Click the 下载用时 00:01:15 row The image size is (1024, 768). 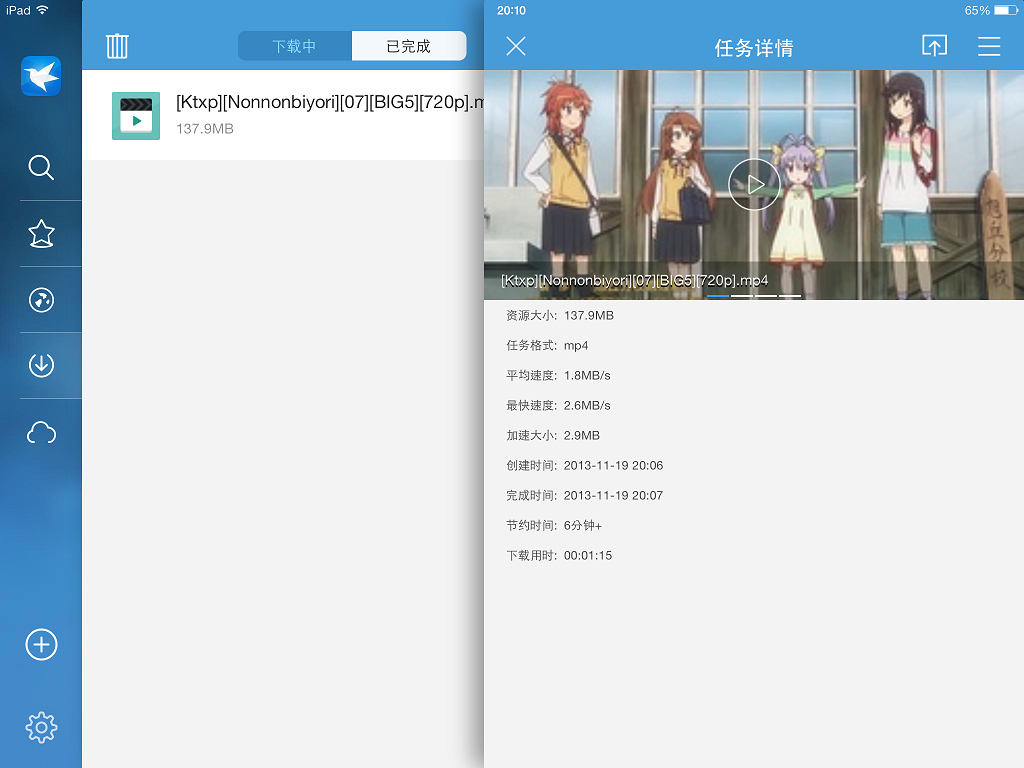coord(559,556)
